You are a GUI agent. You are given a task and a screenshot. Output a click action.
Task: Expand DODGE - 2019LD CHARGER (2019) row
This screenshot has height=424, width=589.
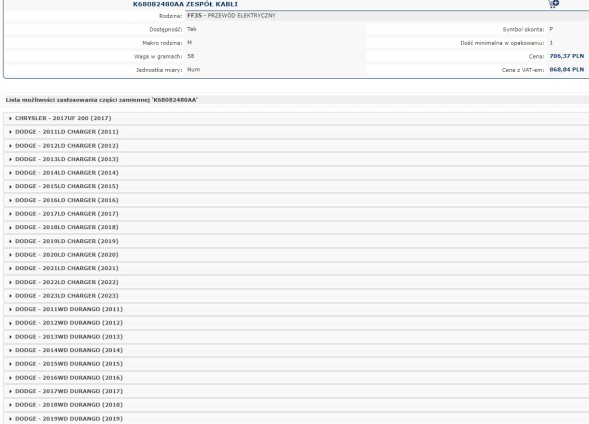[x=296, y=241]
